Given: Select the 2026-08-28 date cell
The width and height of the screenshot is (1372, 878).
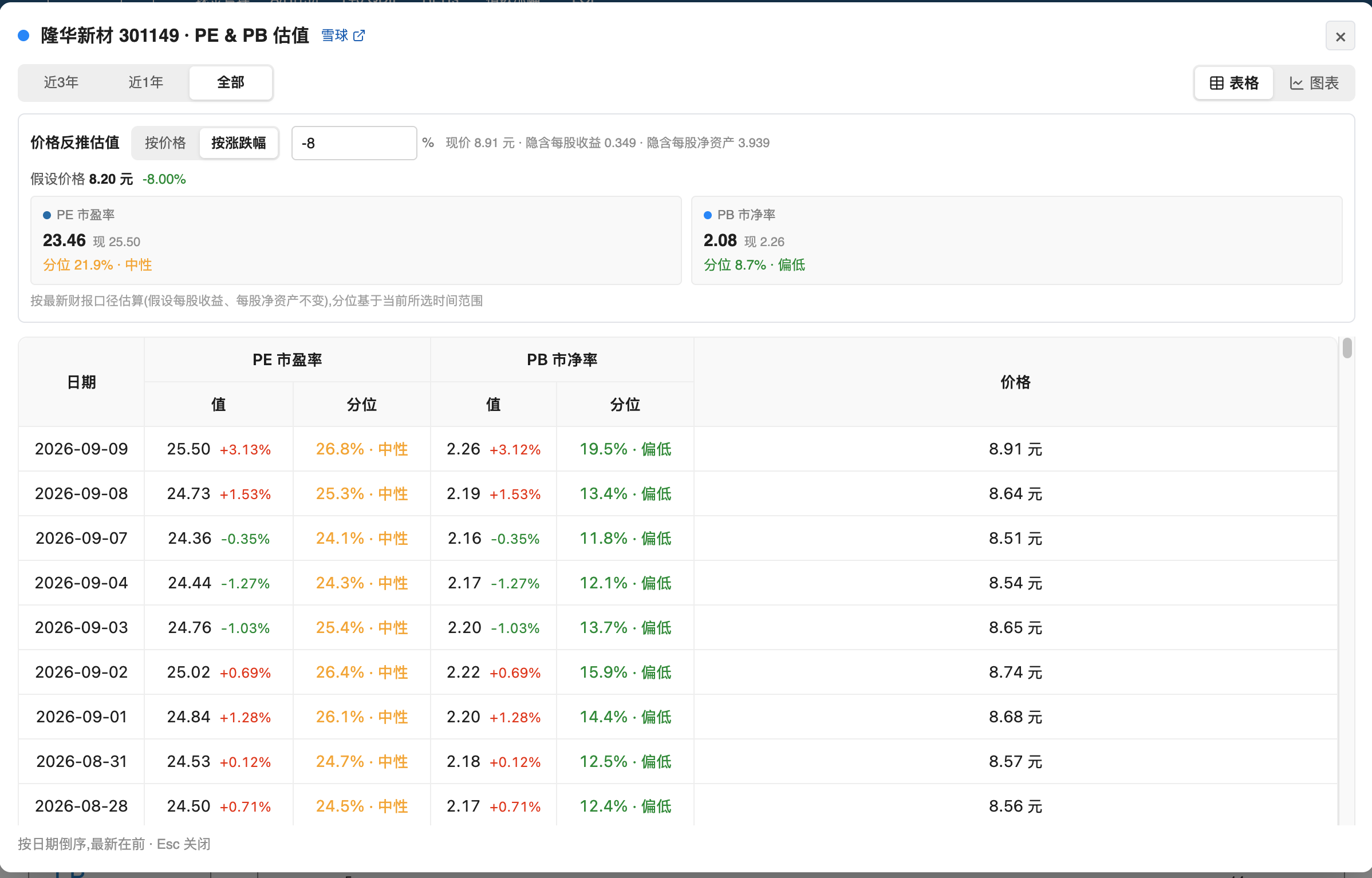Looking at the screenshot, I should (x=81, y=806).
